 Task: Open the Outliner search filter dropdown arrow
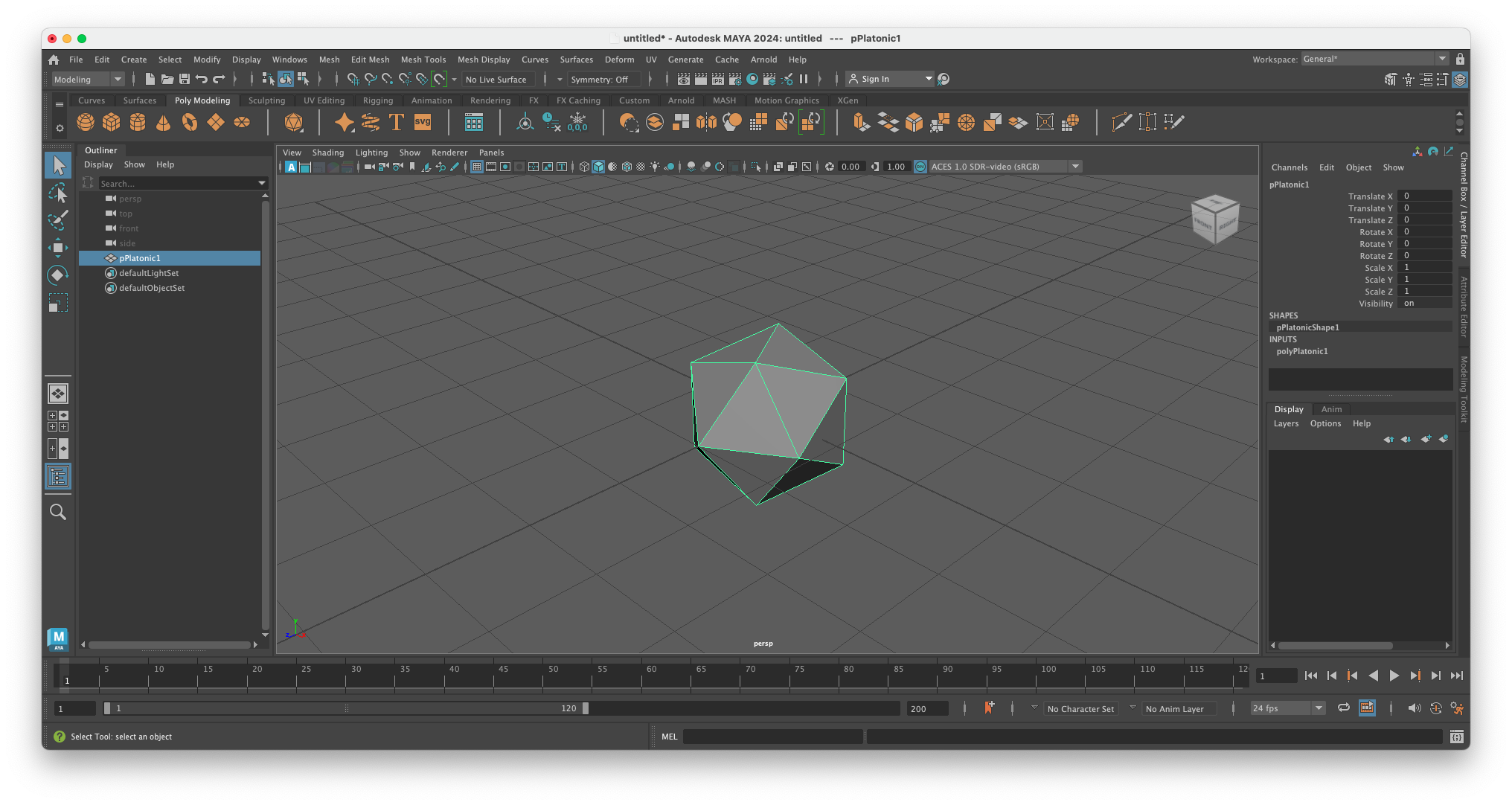[x=262, y=183]
